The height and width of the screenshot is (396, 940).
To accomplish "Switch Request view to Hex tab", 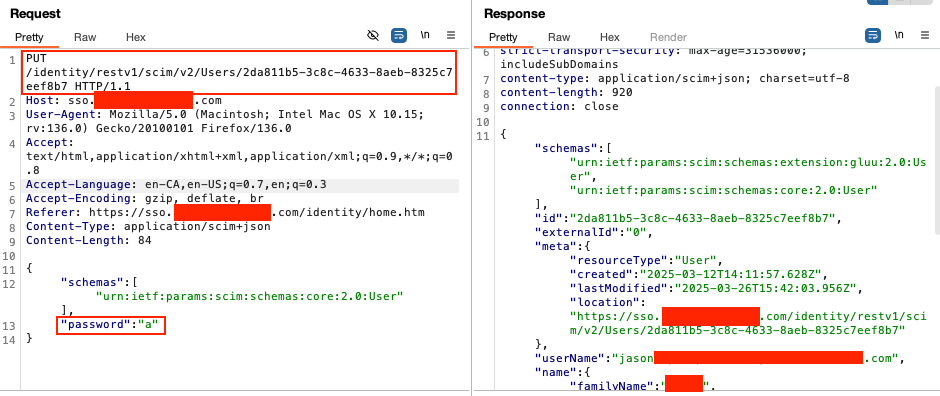I will [135, 37].
